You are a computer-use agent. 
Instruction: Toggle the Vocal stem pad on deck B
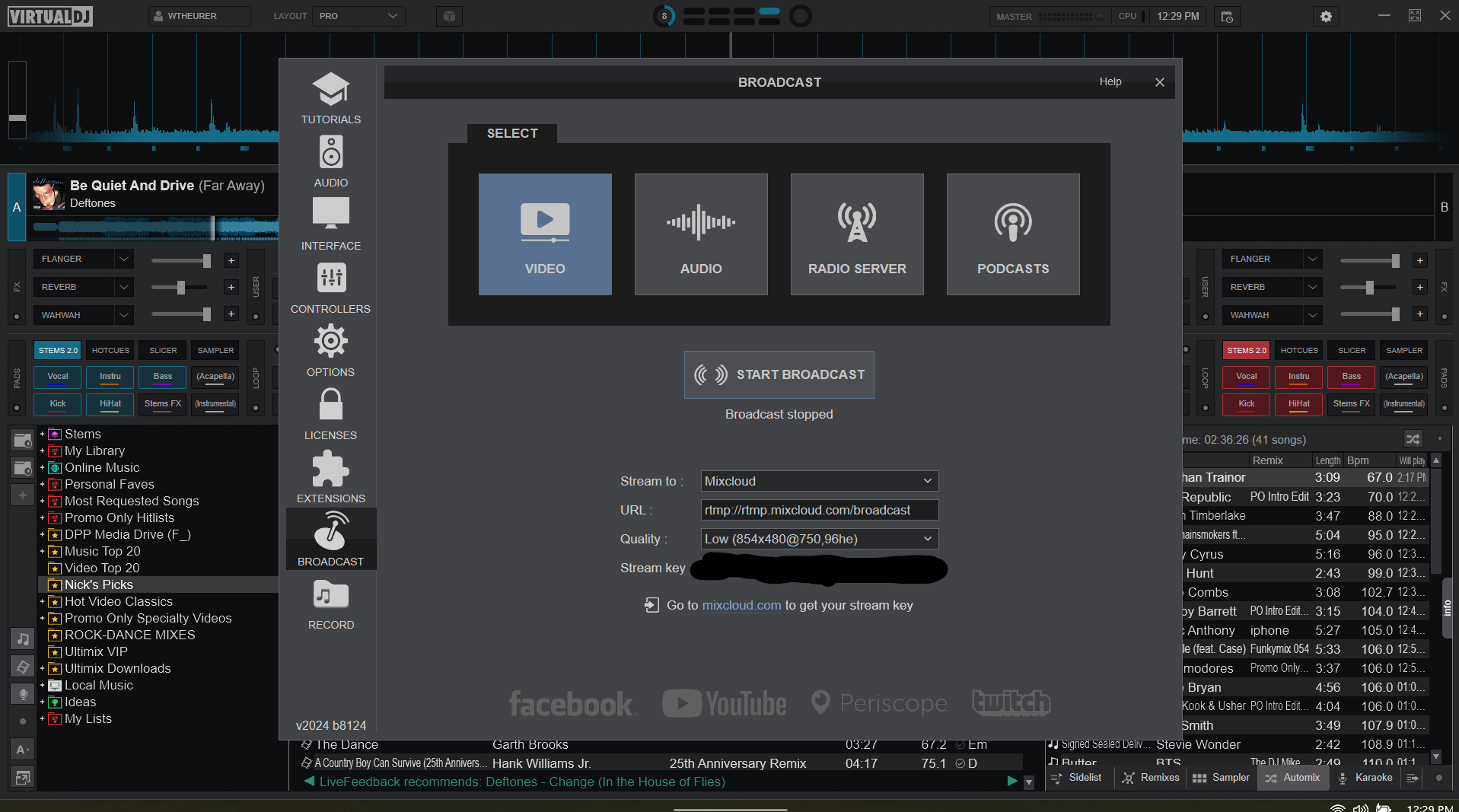(x=1247, y=377)
